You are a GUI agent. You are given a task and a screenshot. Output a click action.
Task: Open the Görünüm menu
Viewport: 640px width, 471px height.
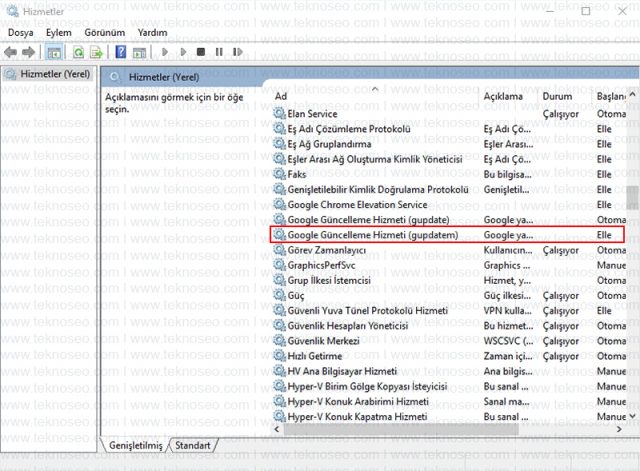click(104, 33)
